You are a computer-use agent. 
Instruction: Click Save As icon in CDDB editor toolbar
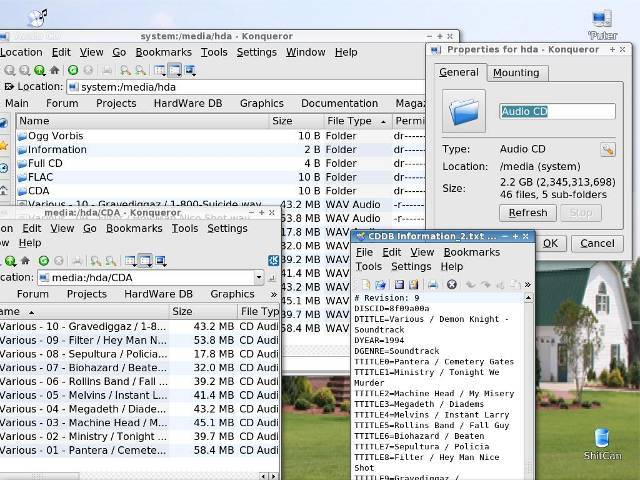pyautogui.click(x=413, y=284)
